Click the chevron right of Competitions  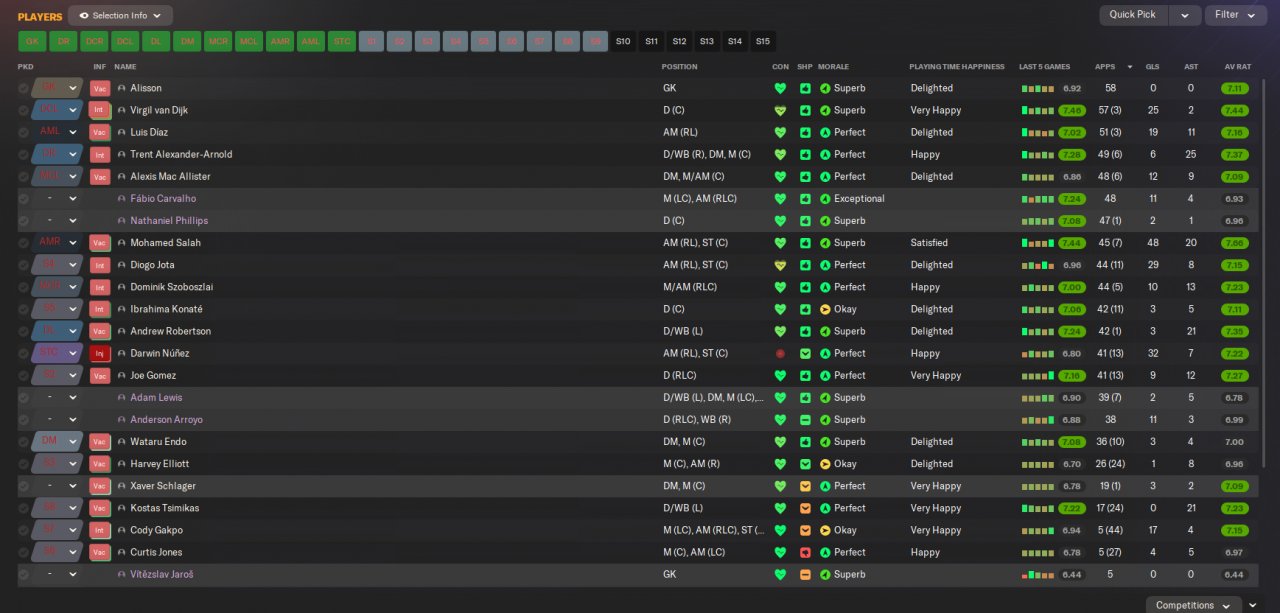point(1253,605)
